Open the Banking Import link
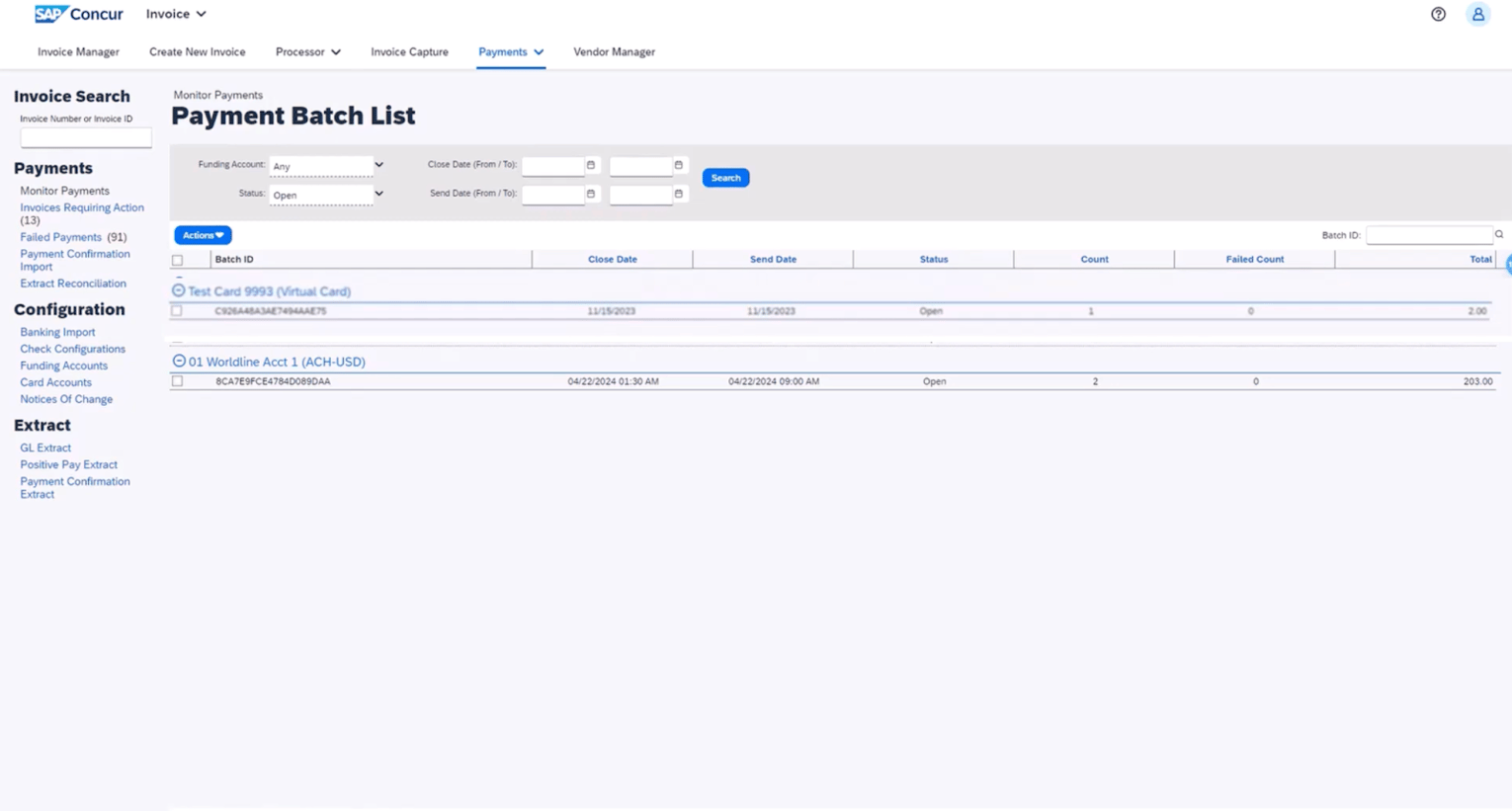The height and width of the screenshot is (811, 1512). pos(57,332)
